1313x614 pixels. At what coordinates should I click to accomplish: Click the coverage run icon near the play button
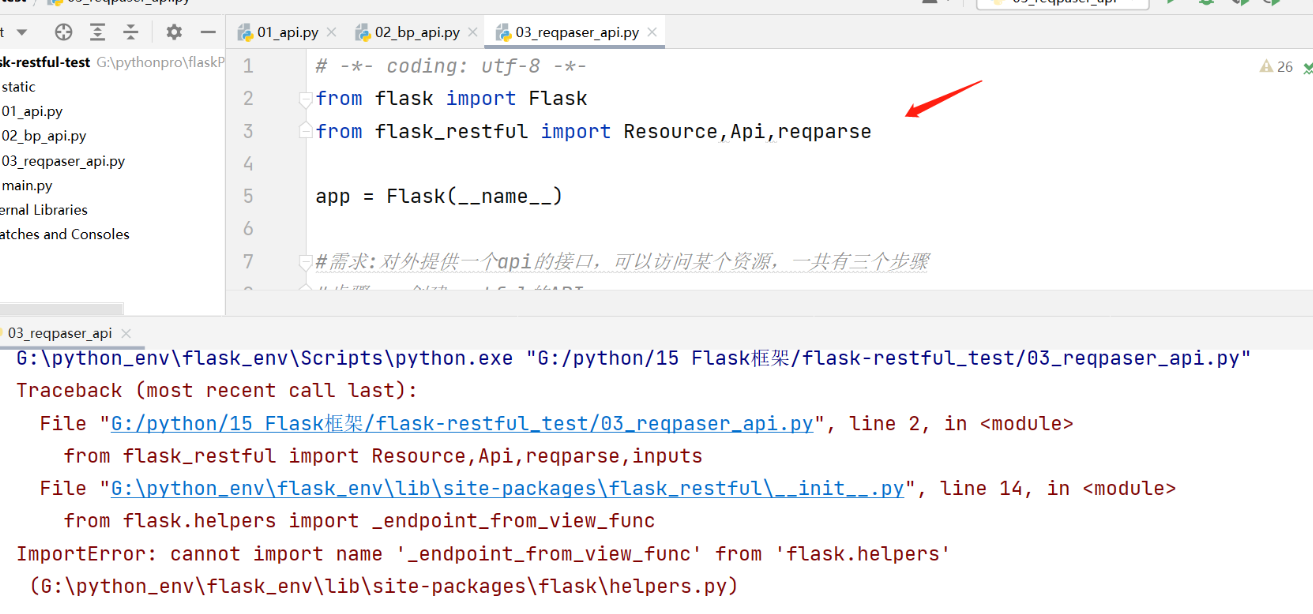[1241, 4]
